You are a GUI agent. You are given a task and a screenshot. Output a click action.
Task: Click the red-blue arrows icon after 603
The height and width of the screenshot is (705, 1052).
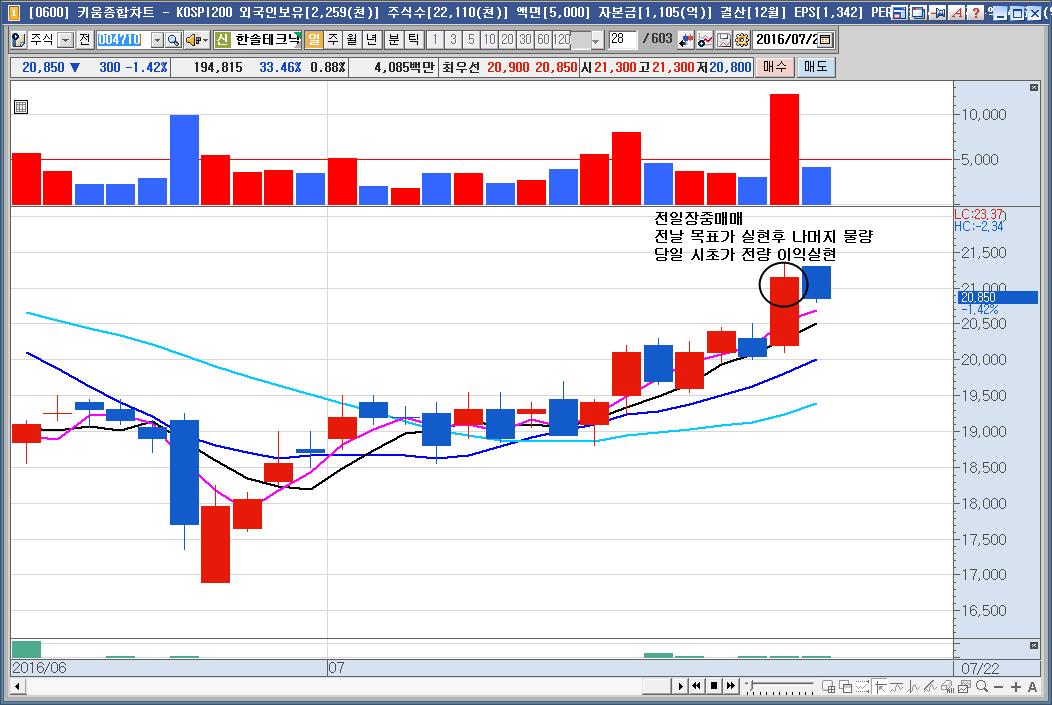pos(686,40)
